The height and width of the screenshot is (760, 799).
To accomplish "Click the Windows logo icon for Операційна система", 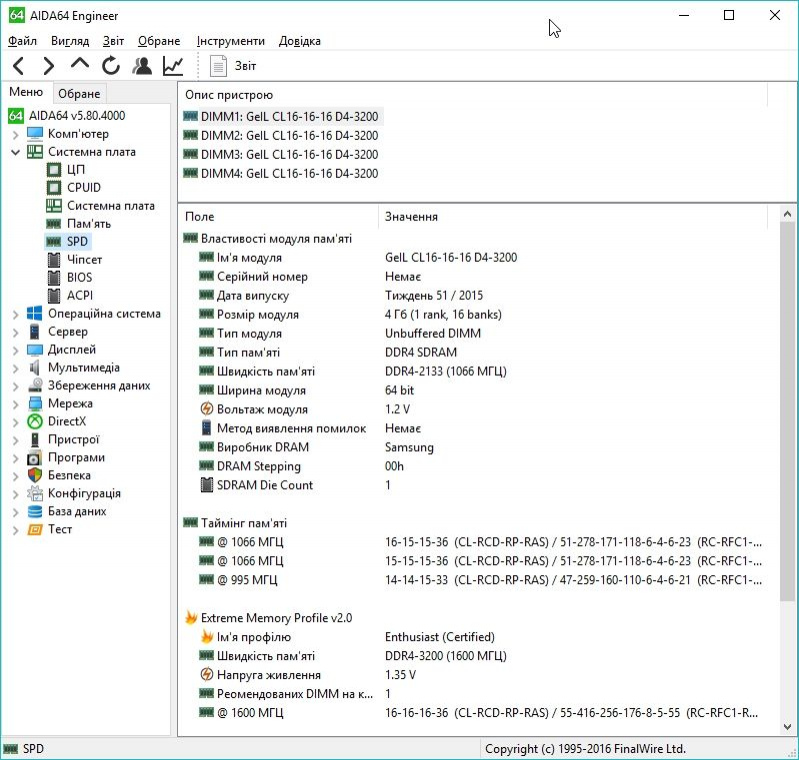I will pyautogui.click(x=35, y=313).
